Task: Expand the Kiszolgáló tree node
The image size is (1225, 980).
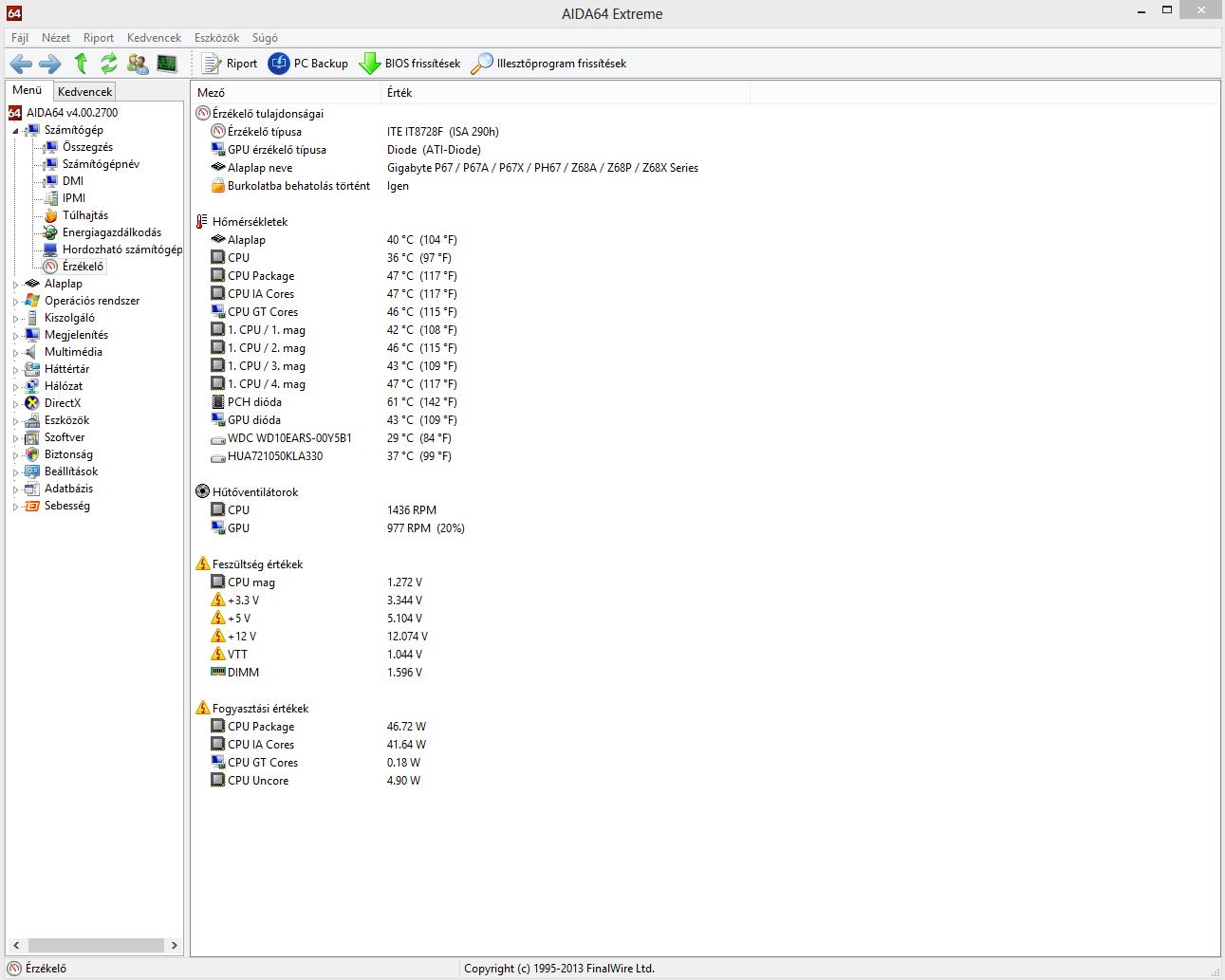Action: coord(15,319)
